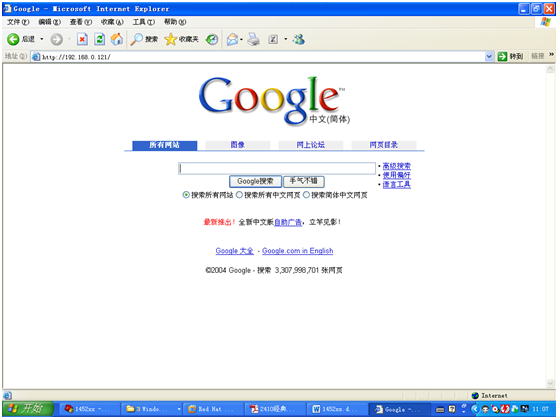Expand the Links (链接) toolbar chevron
The height and width of the screenshot is (419, 558).
pos(551,54)
